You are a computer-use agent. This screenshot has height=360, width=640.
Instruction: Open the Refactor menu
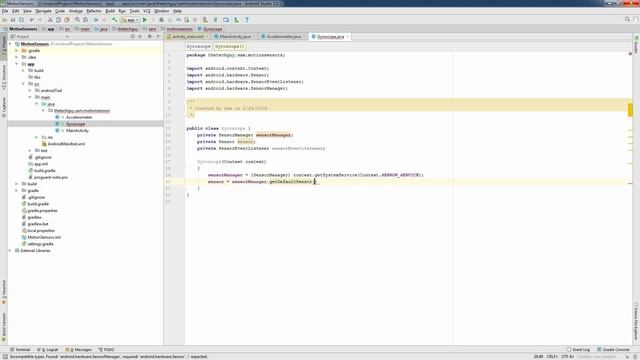94,11
